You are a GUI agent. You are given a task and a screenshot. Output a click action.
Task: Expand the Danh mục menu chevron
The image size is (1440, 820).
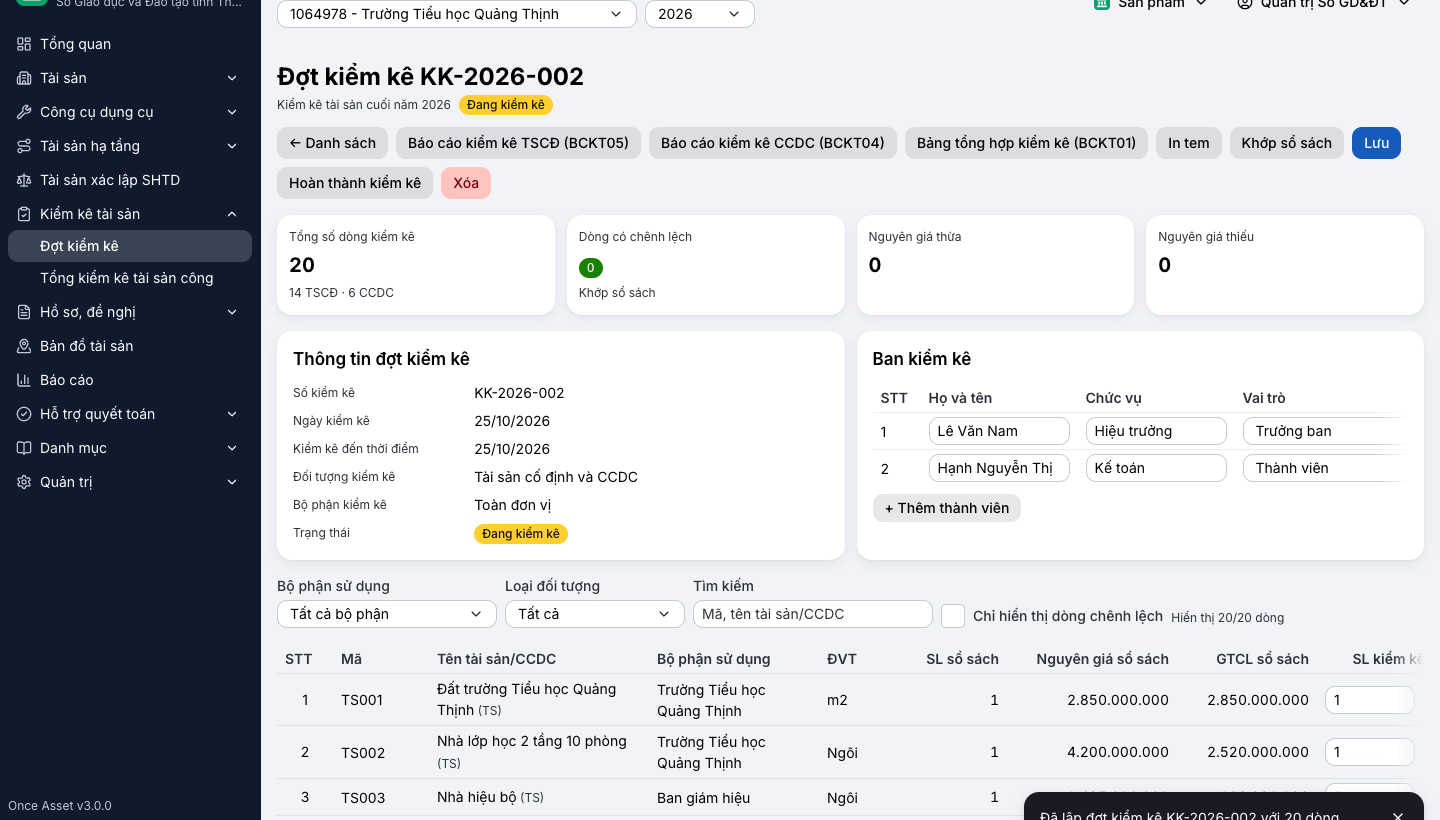pyautogui.click(x=232, y=448)
